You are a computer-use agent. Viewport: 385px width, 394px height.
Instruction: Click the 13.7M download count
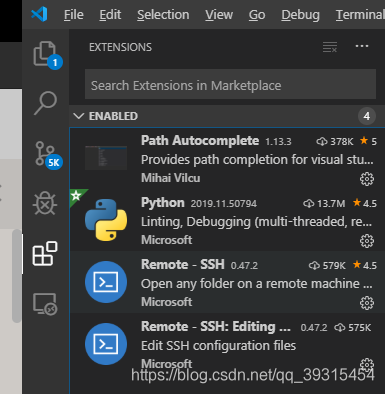324,203
